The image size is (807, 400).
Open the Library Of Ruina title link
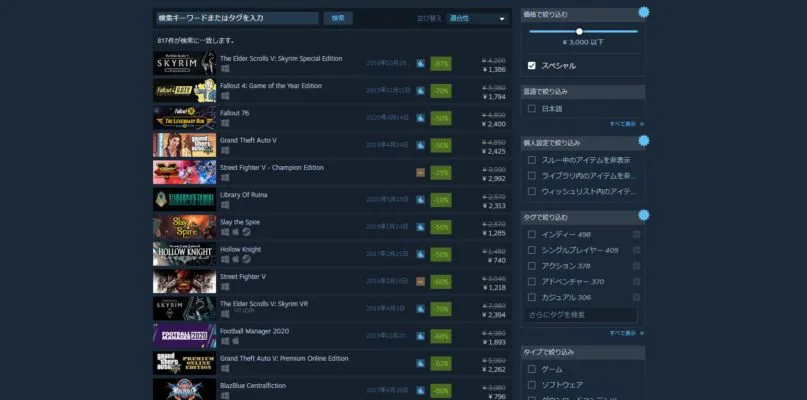[x=243, y=195]
